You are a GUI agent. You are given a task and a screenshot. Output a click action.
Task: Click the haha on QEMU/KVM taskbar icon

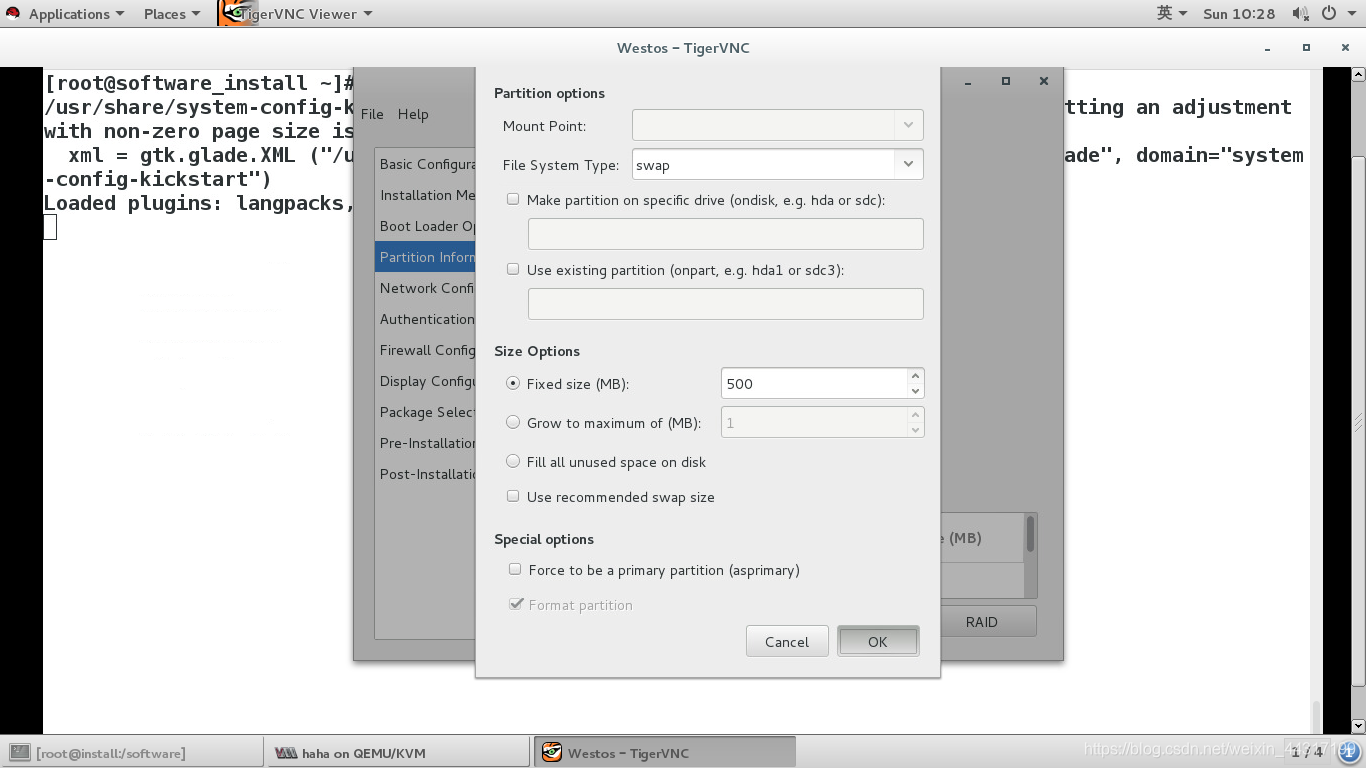point(286,753)
